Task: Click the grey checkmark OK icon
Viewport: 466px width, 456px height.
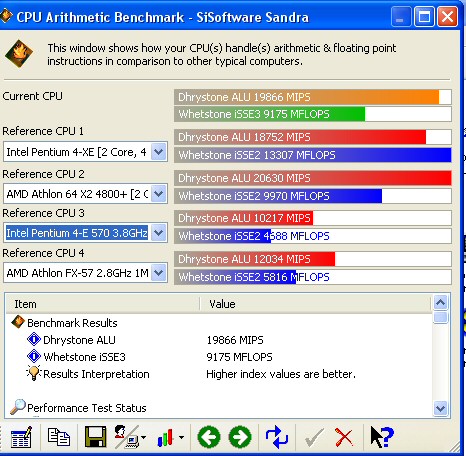Action: coord(314,437)
